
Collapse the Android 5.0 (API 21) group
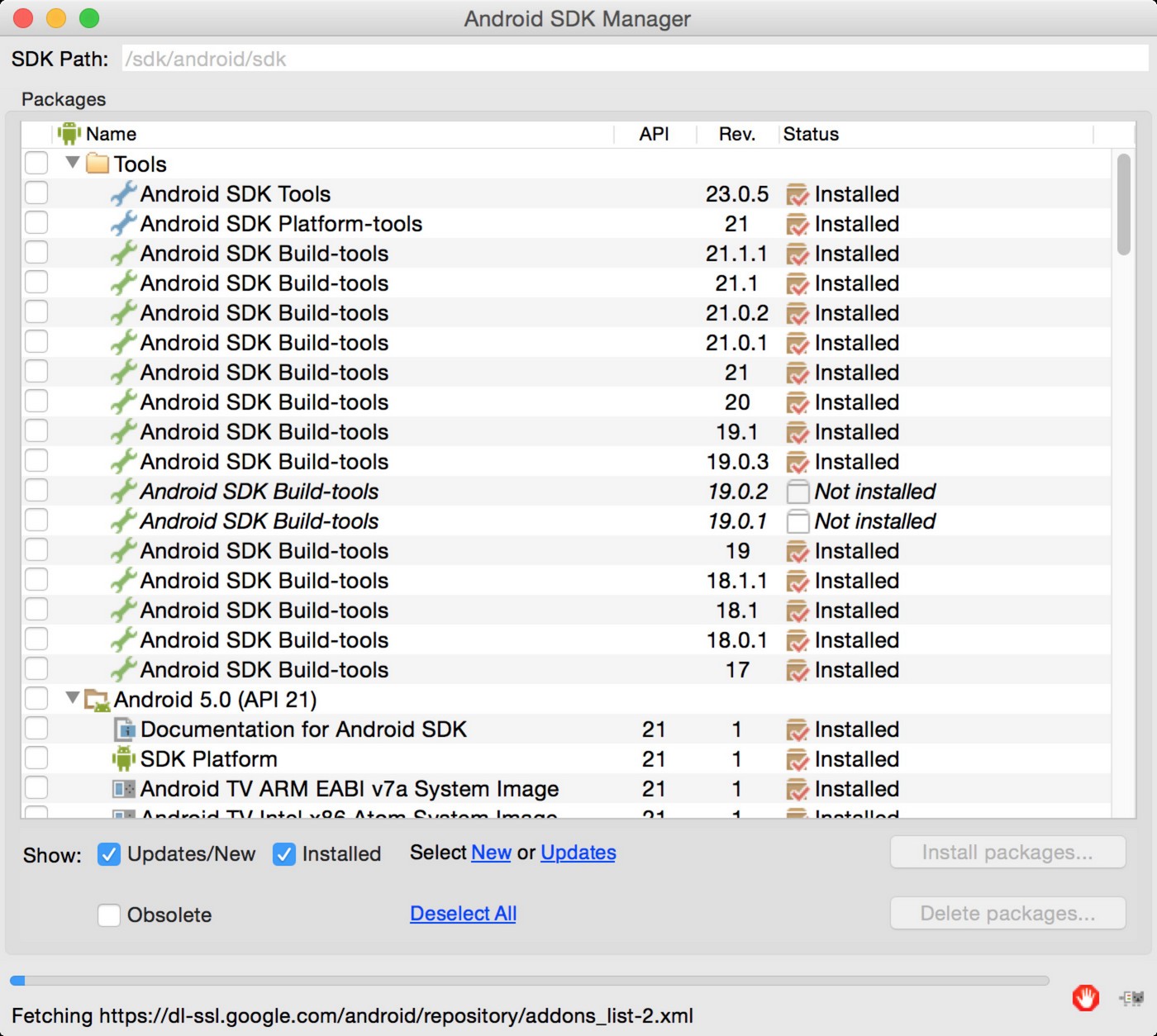(x=73, y=698)
